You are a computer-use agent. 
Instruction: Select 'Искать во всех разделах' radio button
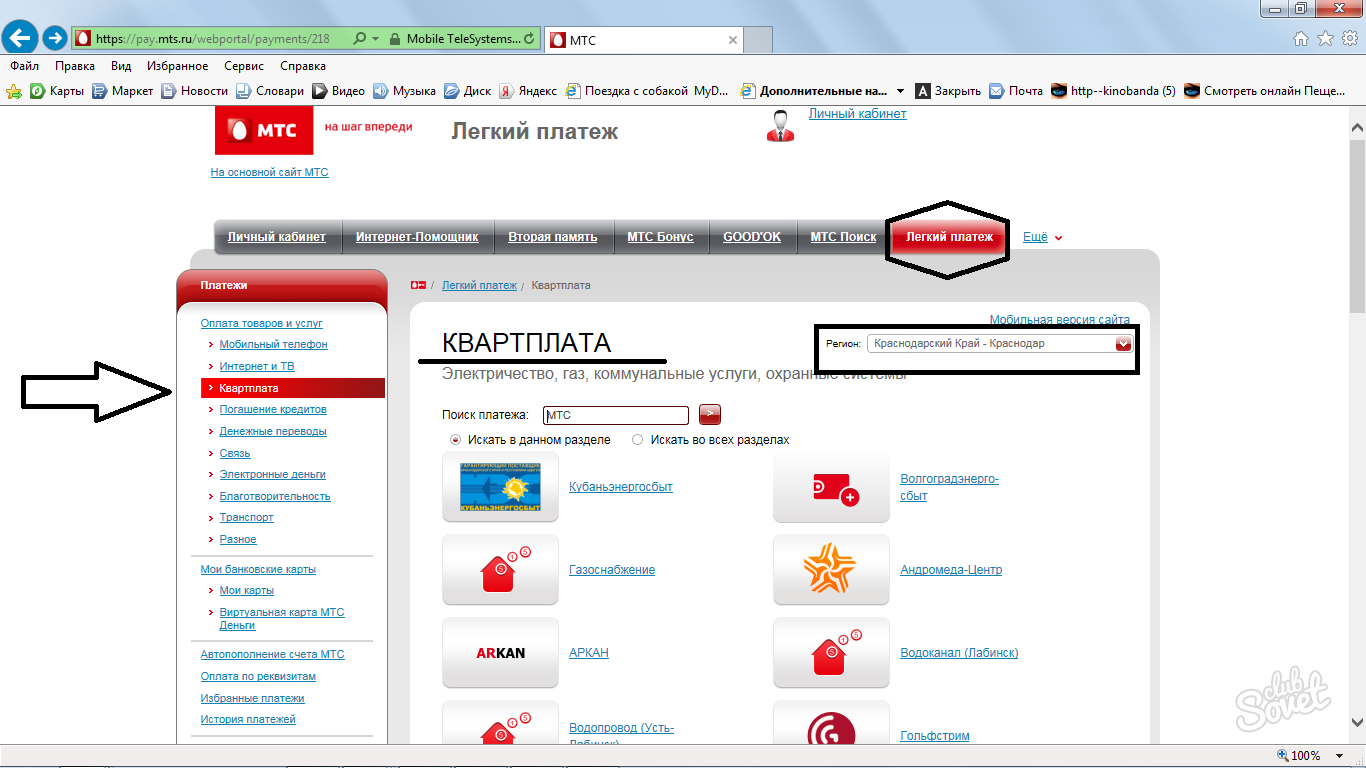637,440
